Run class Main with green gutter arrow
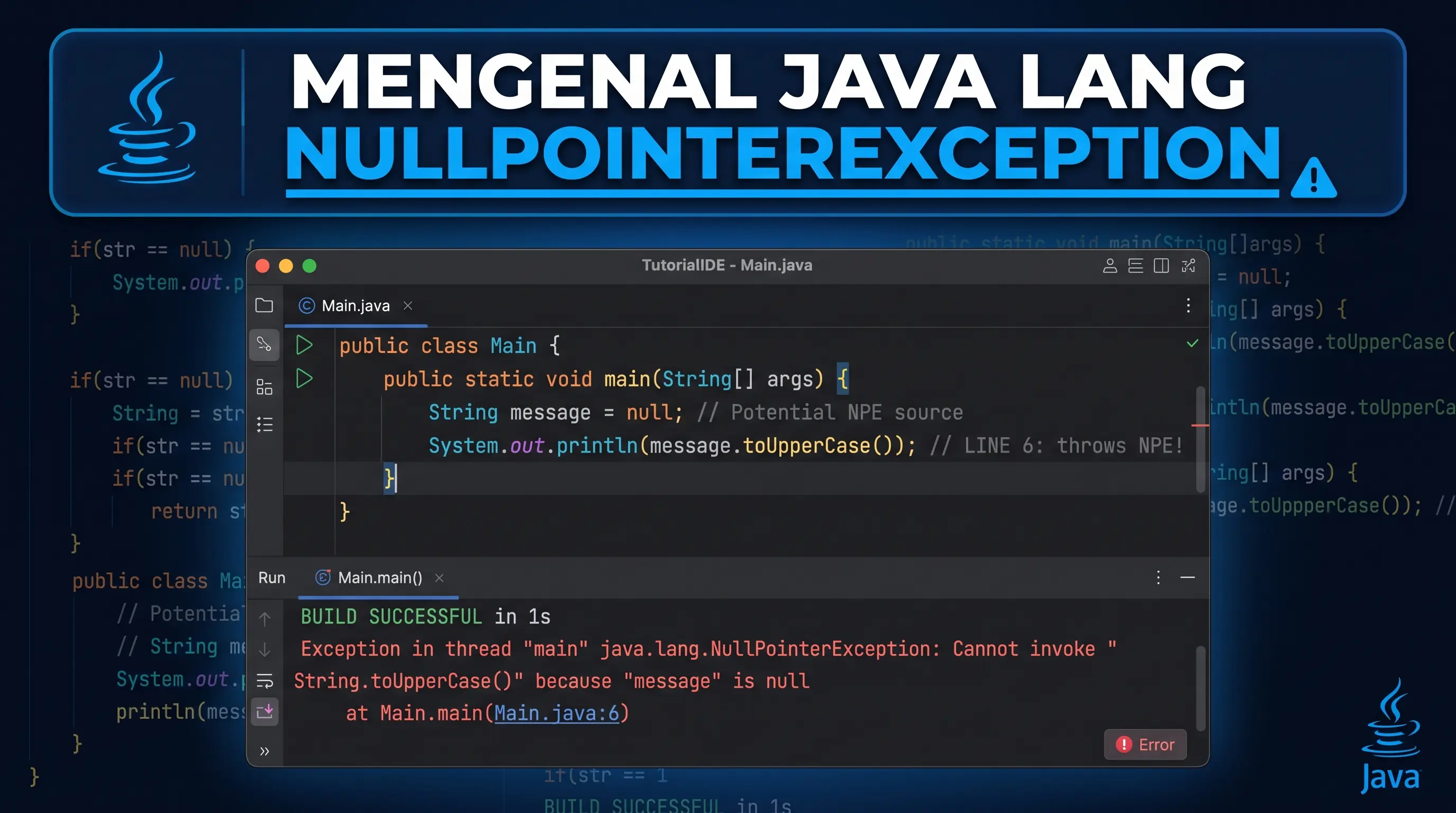Screen dimensions: 1456x813 [304, 345]
